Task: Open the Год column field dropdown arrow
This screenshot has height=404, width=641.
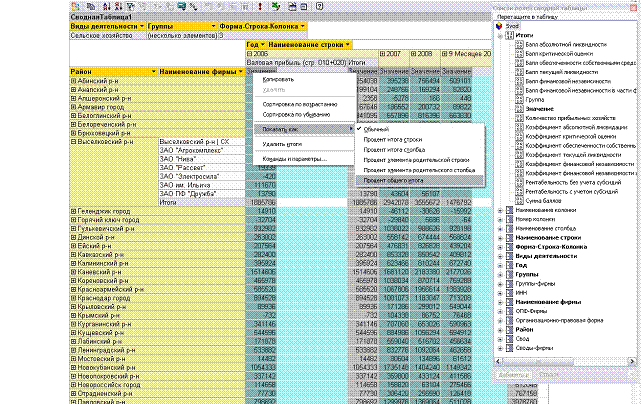Action: tap(262, 45)
